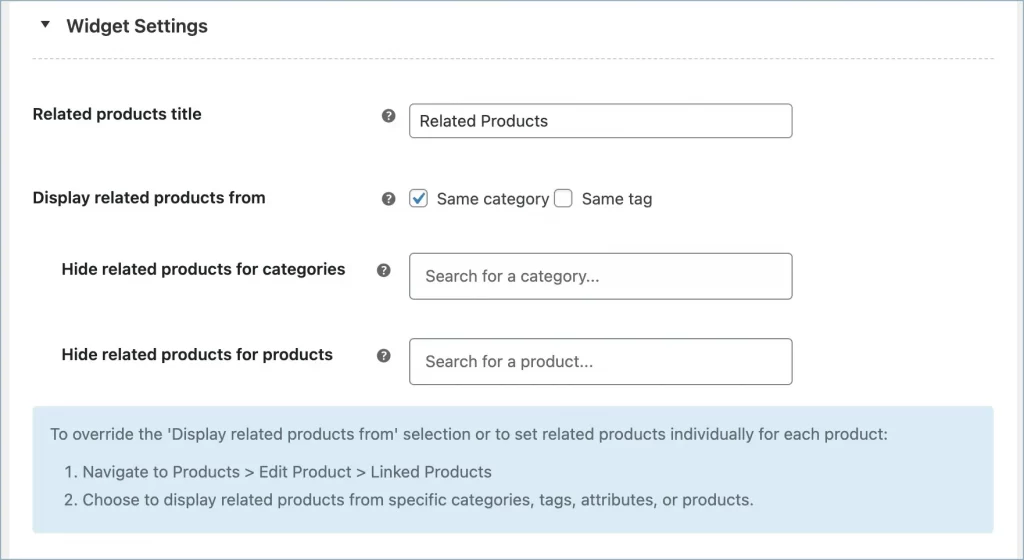Image resolution: width=1024 pixels, height=560 pixels.
Task: Show help icon for Display related products from
Action: (389, 199)
